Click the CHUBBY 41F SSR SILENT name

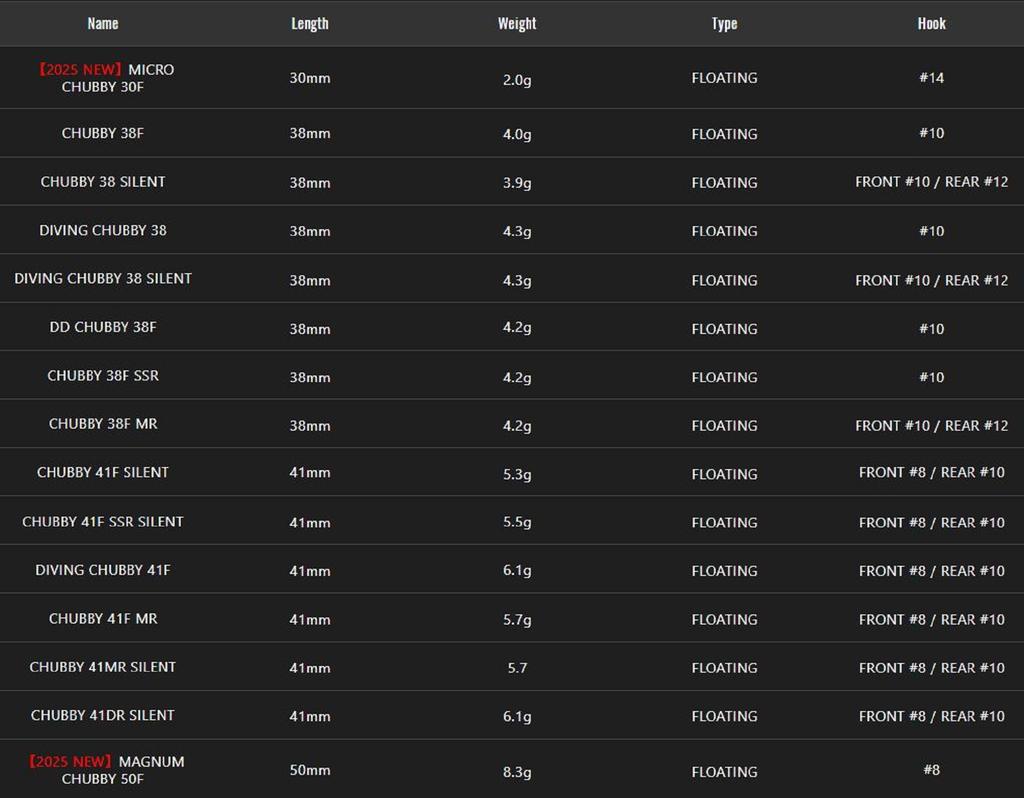pyautogui.click(x=103, y=522)
